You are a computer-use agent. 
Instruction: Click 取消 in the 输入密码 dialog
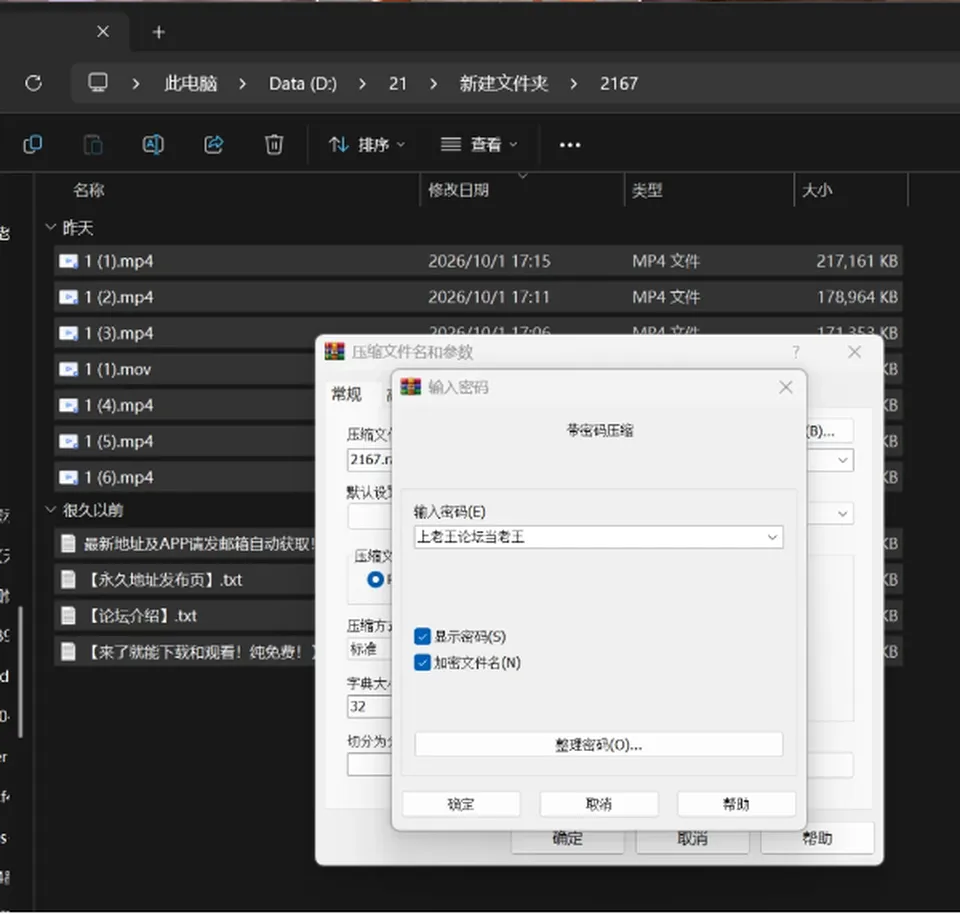coord(599,804)
